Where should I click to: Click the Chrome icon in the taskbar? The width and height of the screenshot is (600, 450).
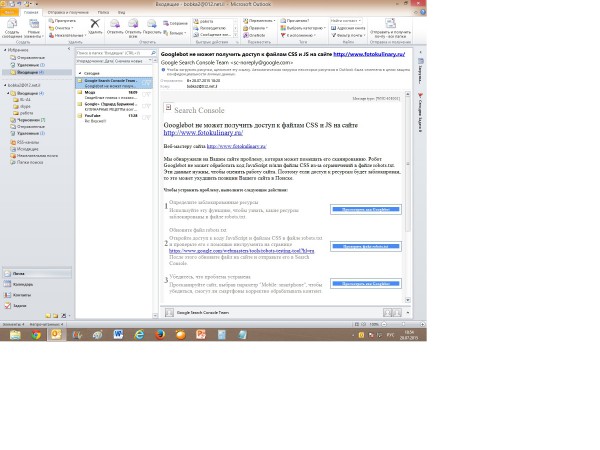[x=36, y=335]
